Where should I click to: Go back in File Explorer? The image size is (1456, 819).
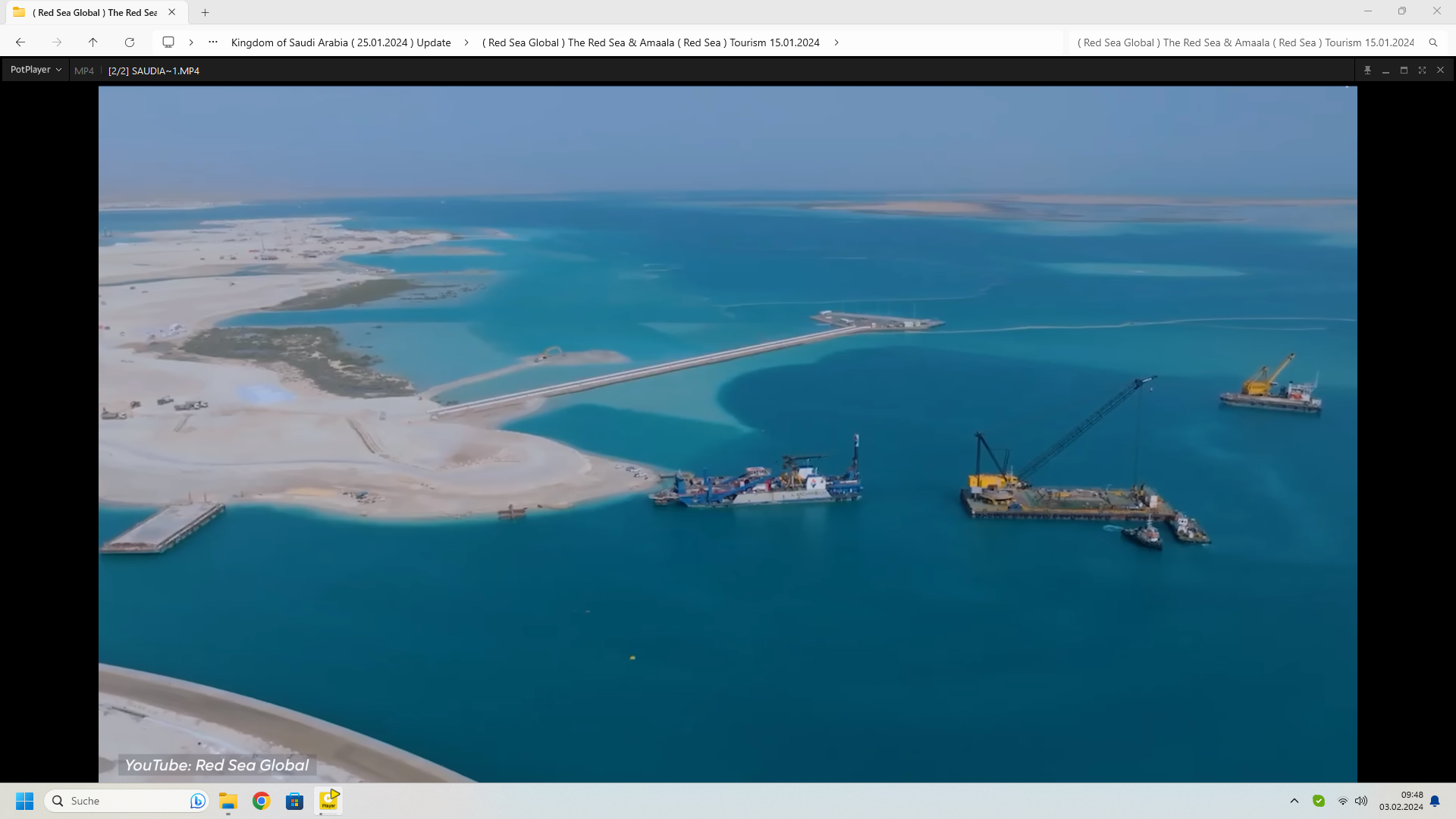[x=20, y=42]
